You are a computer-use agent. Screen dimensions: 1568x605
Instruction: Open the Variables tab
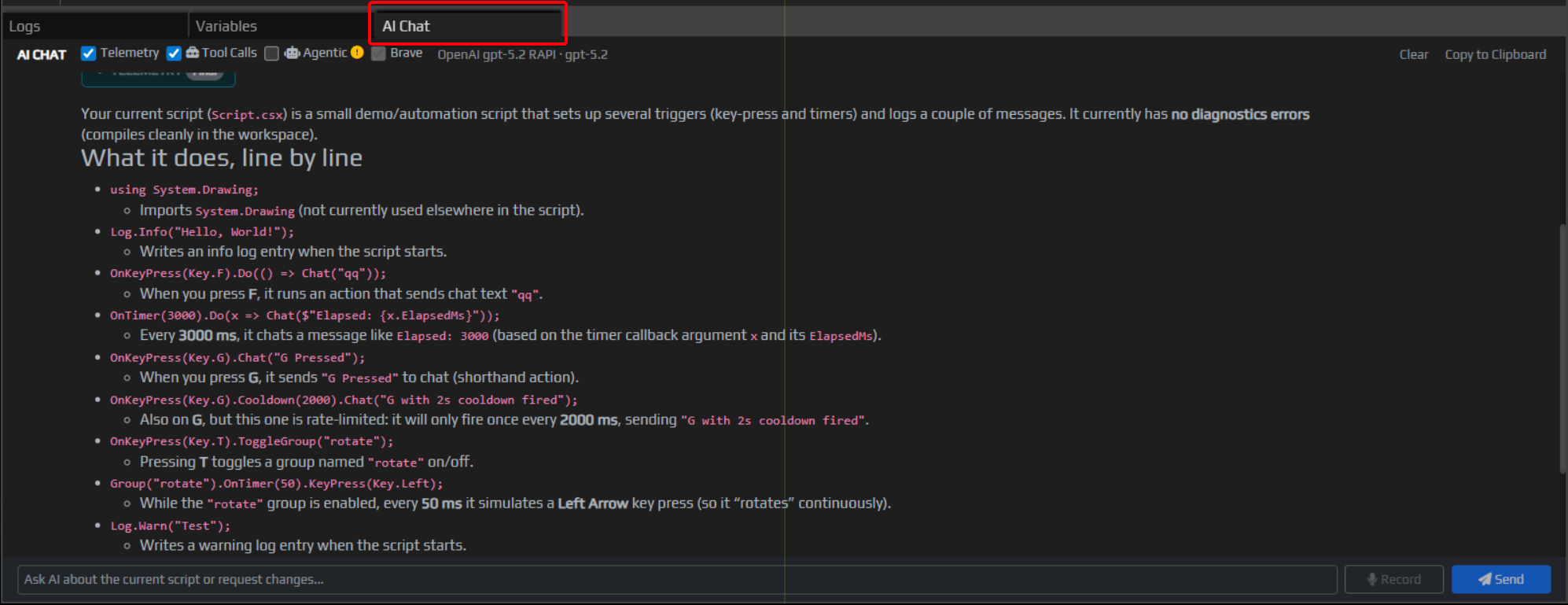tap(226, 26)
